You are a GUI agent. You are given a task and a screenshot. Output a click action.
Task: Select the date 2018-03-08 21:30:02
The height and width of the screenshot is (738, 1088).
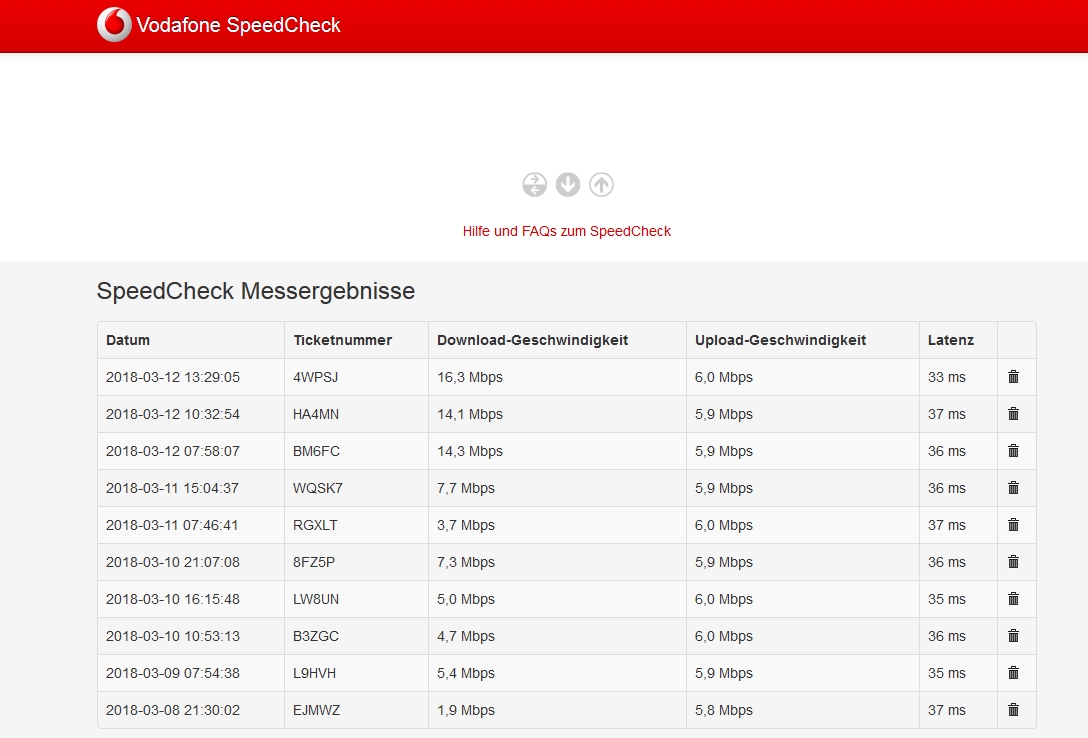click(x=173, y=710)
